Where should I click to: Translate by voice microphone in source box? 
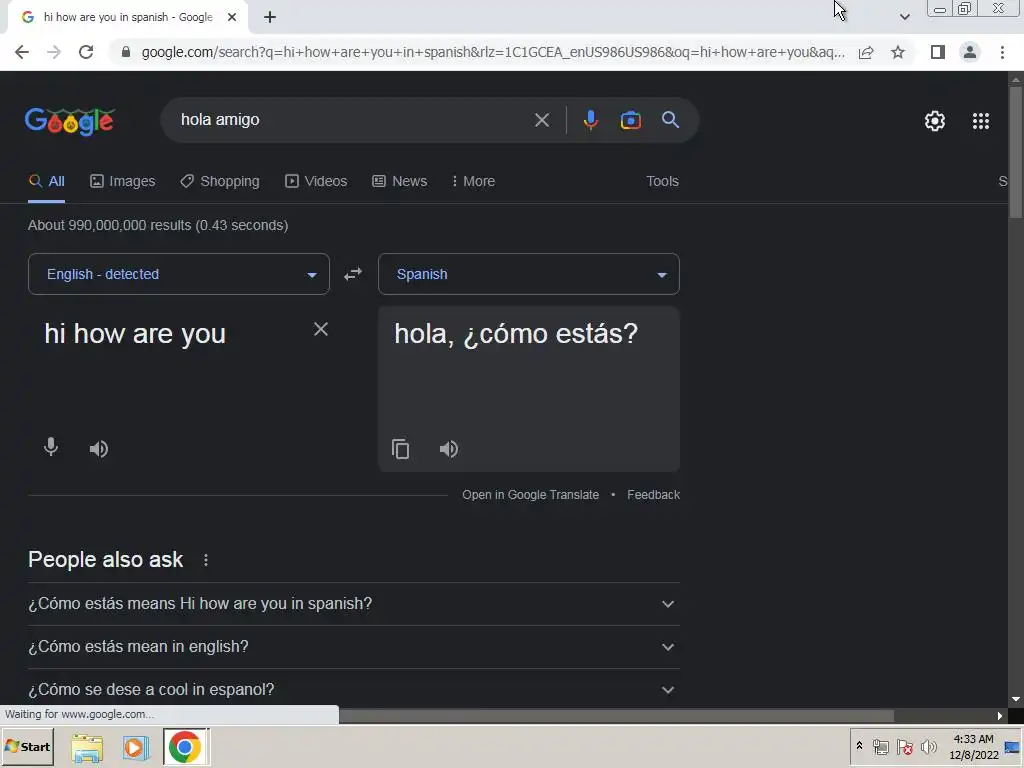click(x=51, y=447)
